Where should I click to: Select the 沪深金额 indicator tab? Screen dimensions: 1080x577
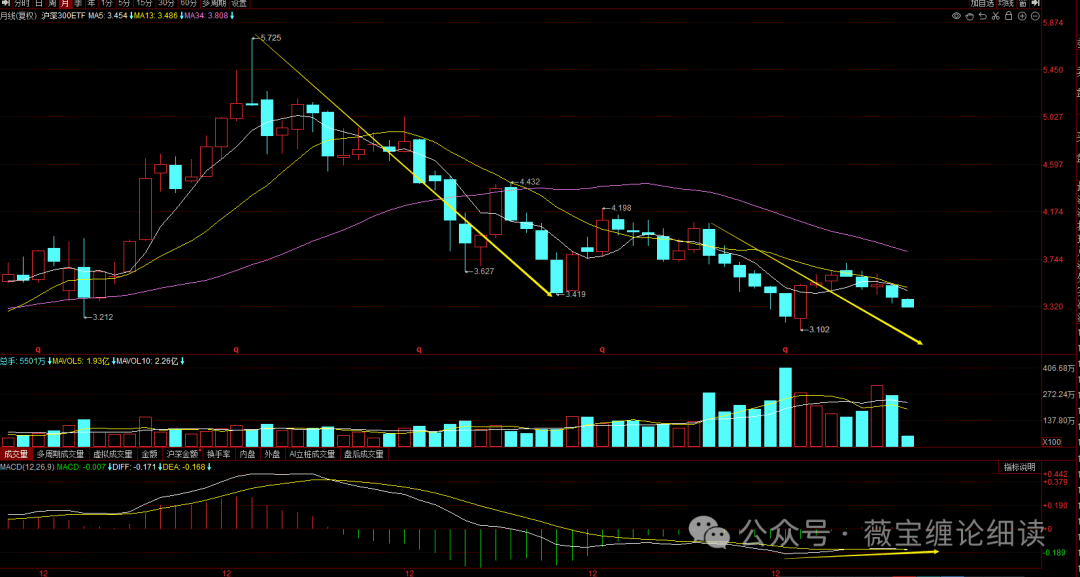pyautogui.click(x=183, y=454)
